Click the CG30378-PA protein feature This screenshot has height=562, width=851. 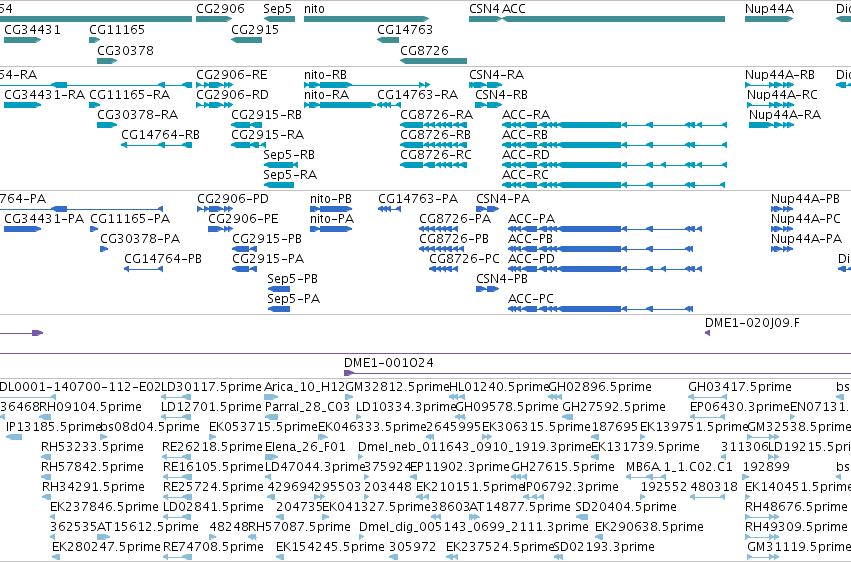tap(104, 249)
